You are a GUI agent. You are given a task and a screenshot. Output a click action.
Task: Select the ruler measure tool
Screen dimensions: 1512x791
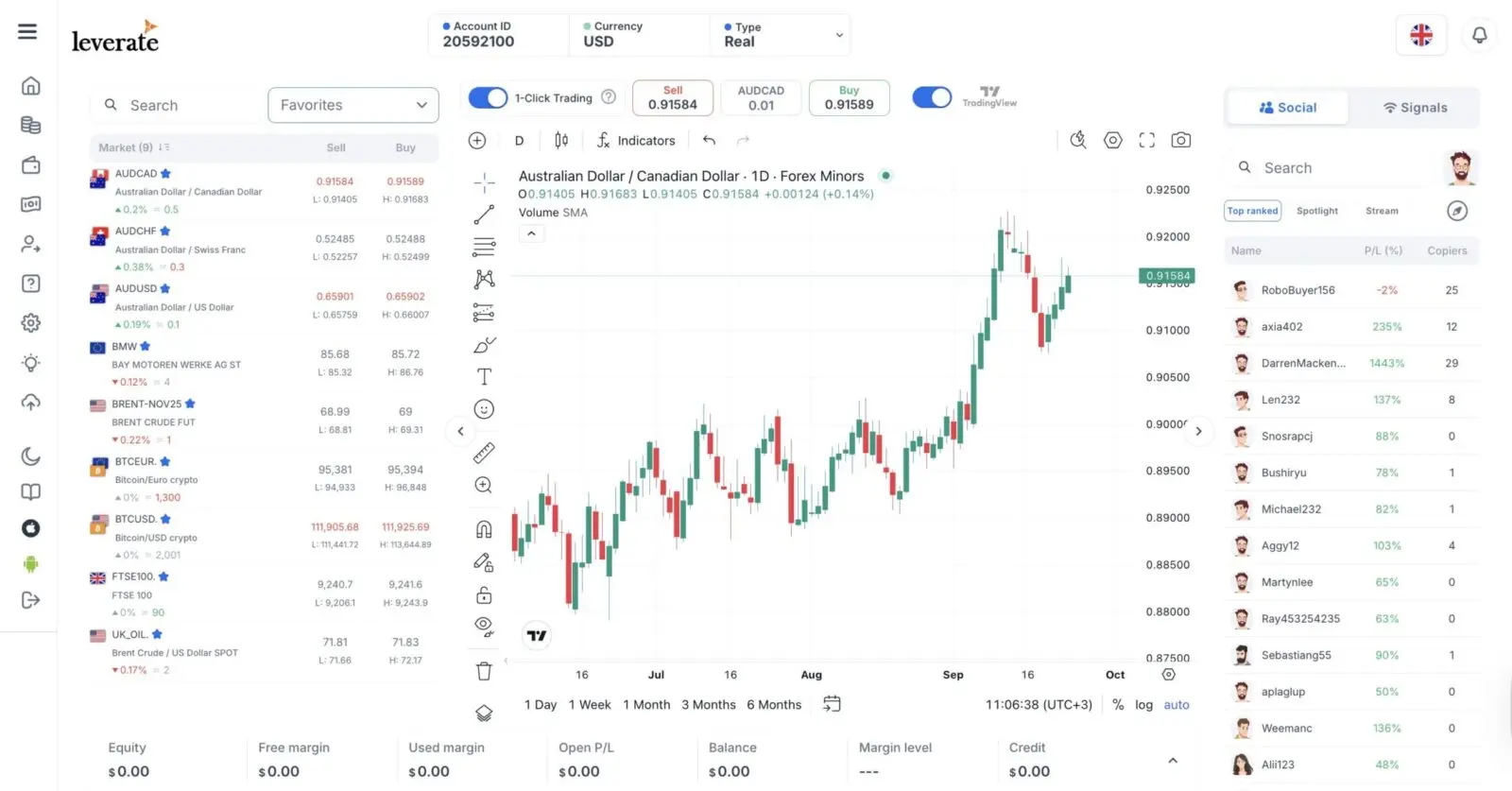[x=484, y=454]
